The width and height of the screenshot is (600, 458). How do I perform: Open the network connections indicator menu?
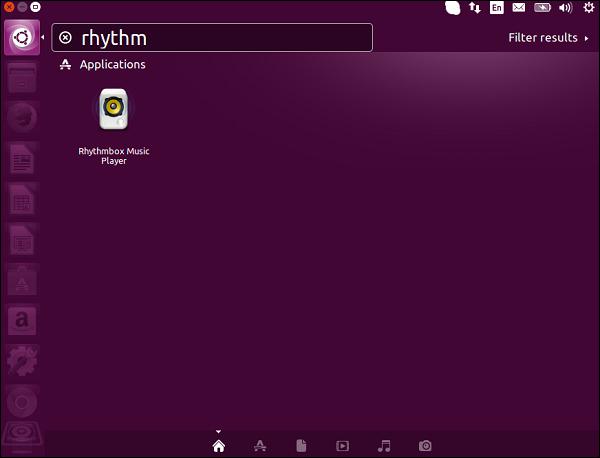point(475,8)
